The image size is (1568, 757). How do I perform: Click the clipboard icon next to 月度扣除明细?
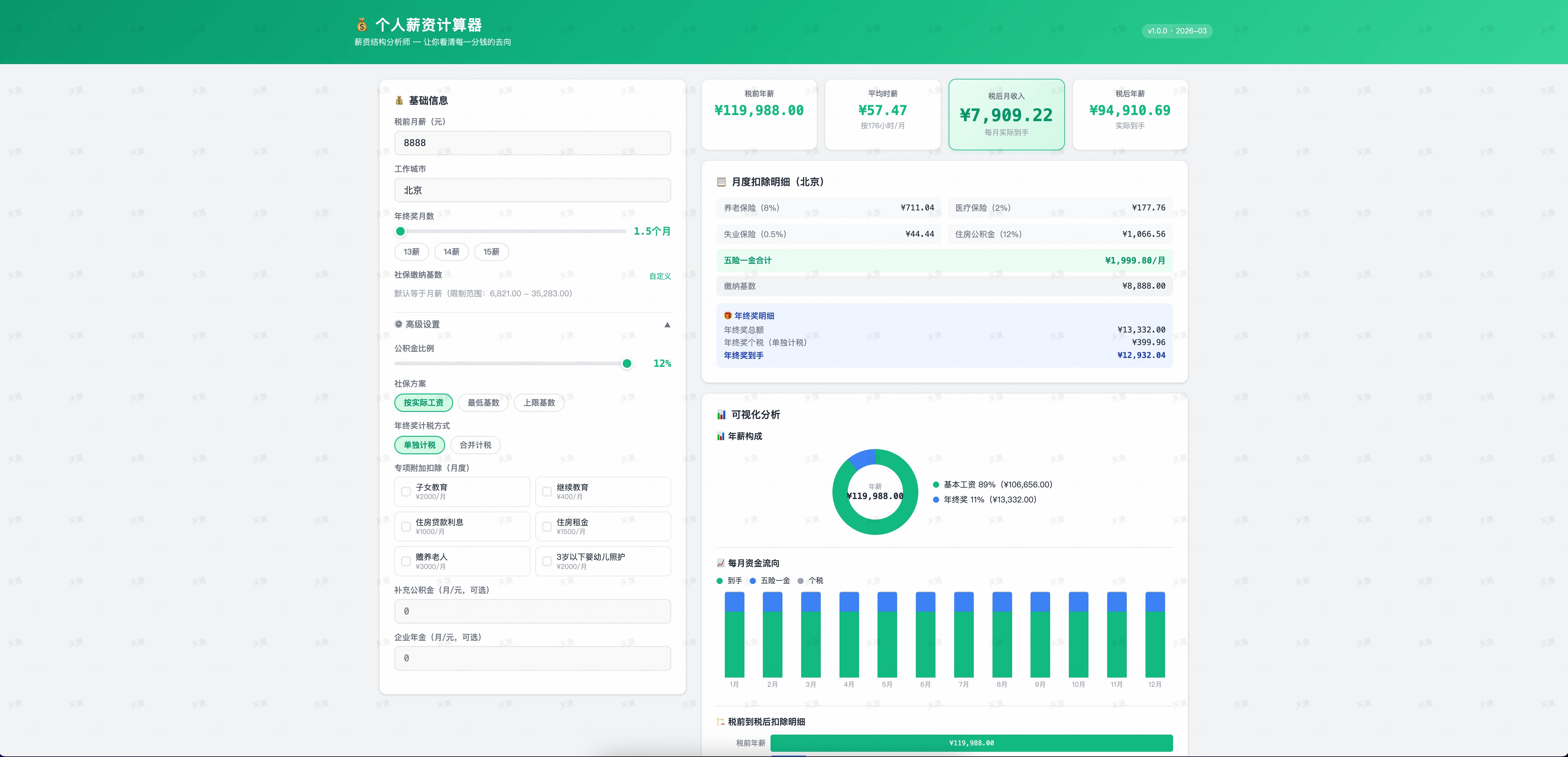pos(721,182)
